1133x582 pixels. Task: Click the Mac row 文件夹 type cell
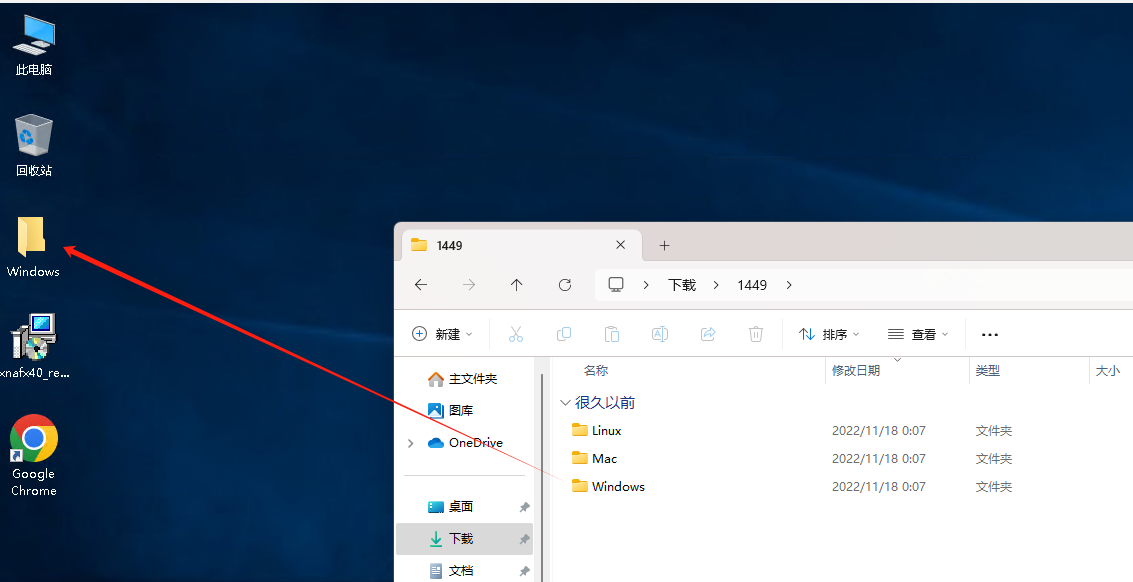[994, 458]
